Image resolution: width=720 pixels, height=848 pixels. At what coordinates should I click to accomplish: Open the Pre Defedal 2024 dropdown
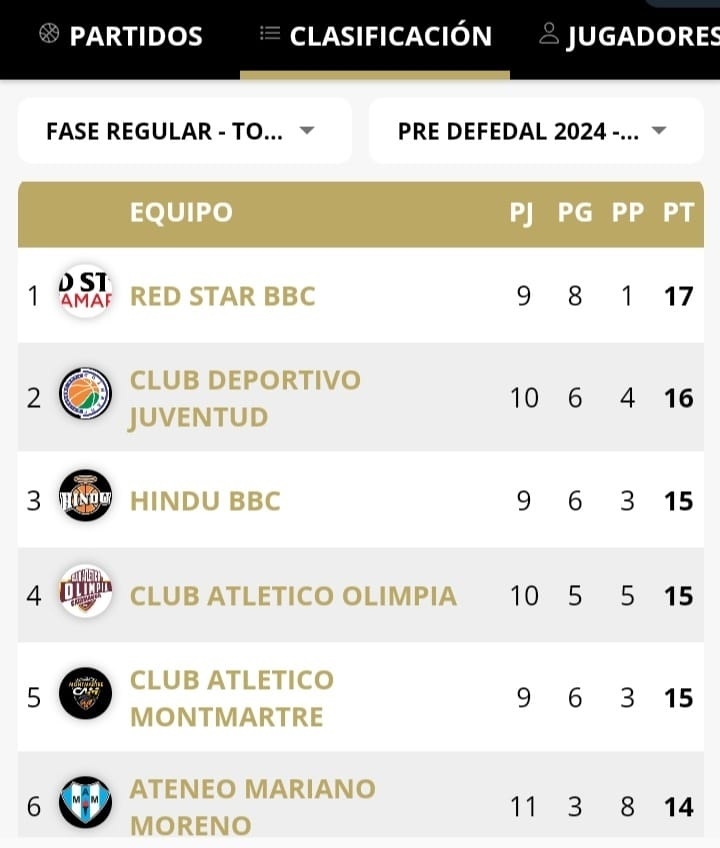pos(535,131)
